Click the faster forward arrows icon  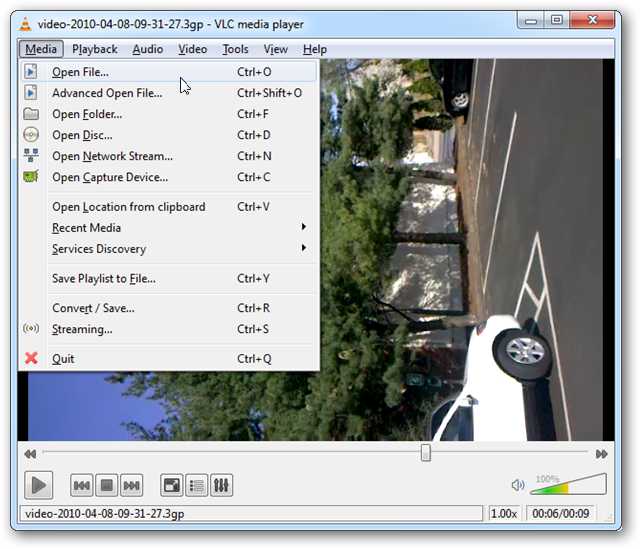(601, 454)
